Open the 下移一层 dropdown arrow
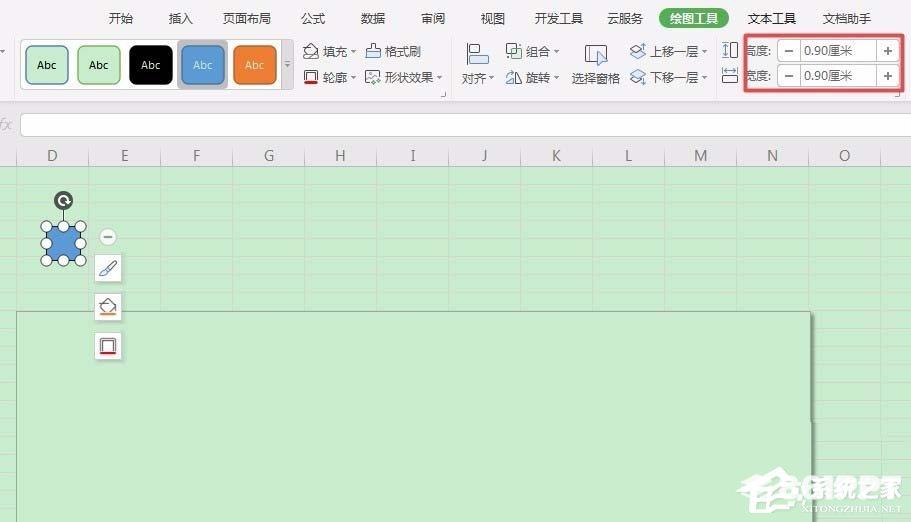The height and width of the screenshot is (522, 911). (x=705, y=77)
